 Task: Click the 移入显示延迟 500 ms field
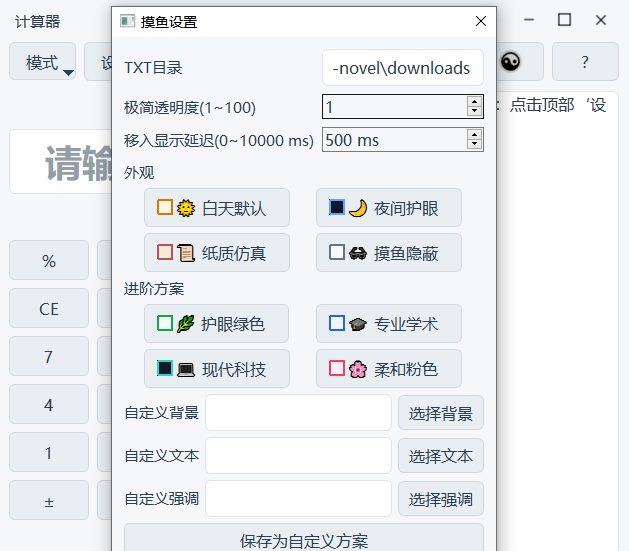(395, 140)
